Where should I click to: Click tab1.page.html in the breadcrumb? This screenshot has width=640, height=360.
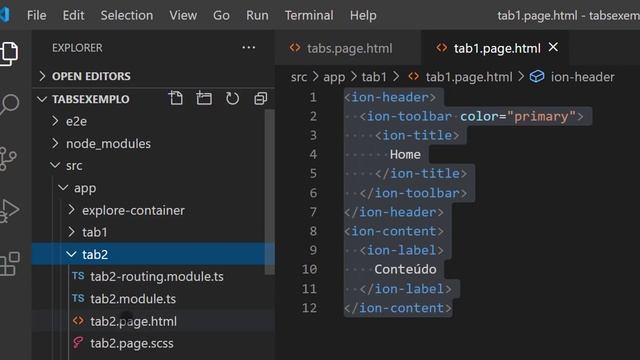(469, 77)
